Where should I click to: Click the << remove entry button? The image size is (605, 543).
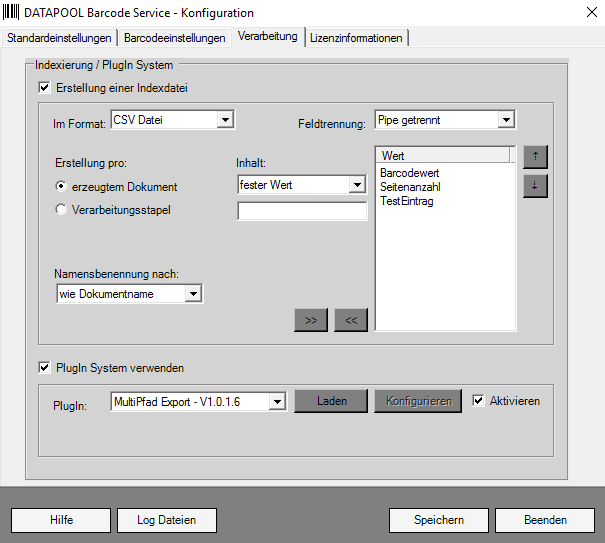[x=351, y=319]
